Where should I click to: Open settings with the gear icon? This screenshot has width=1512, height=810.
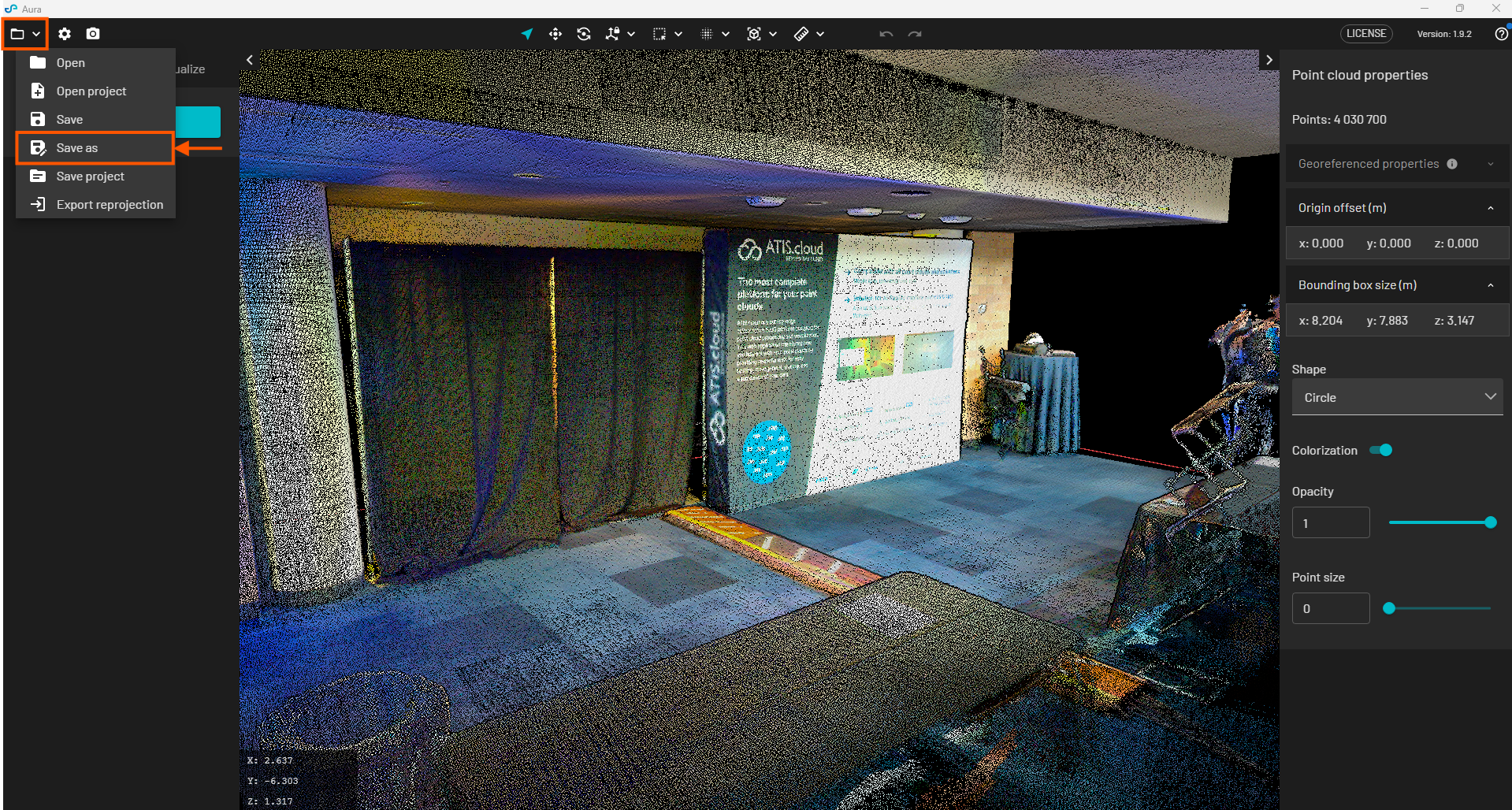(65, 34)
